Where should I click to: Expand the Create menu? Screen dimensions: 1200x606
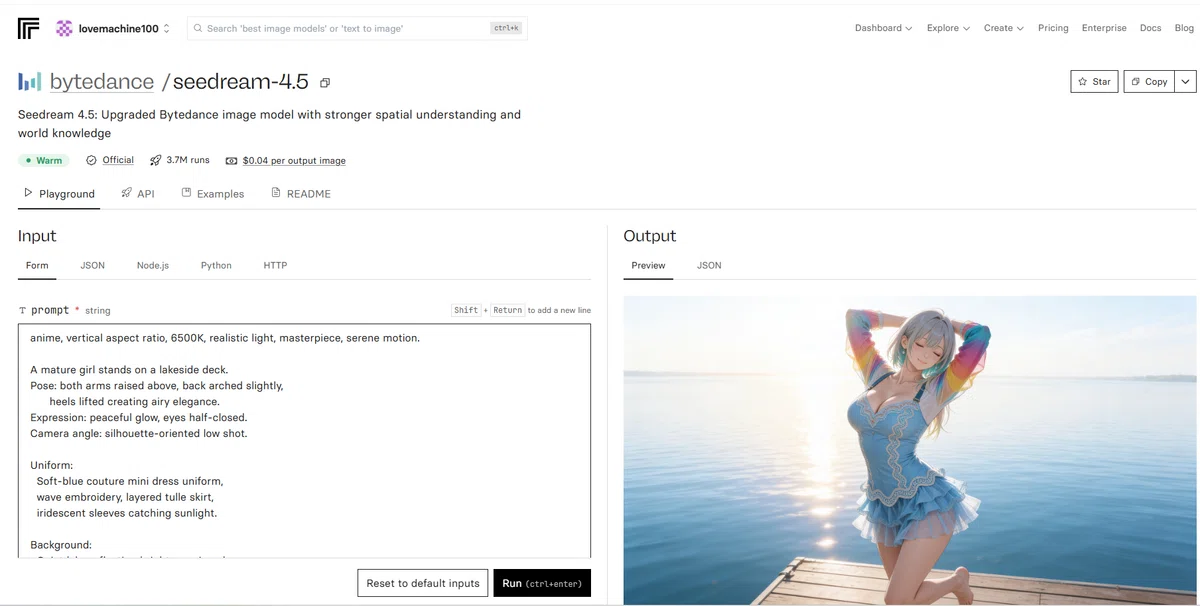tap(1003, 28)
